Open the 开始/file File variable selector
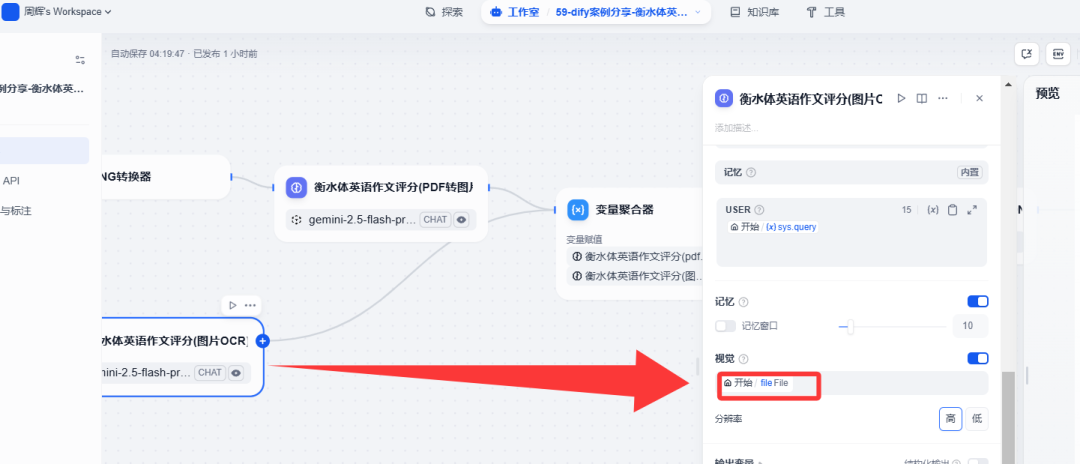1080x464 pixels. [852, 383]
